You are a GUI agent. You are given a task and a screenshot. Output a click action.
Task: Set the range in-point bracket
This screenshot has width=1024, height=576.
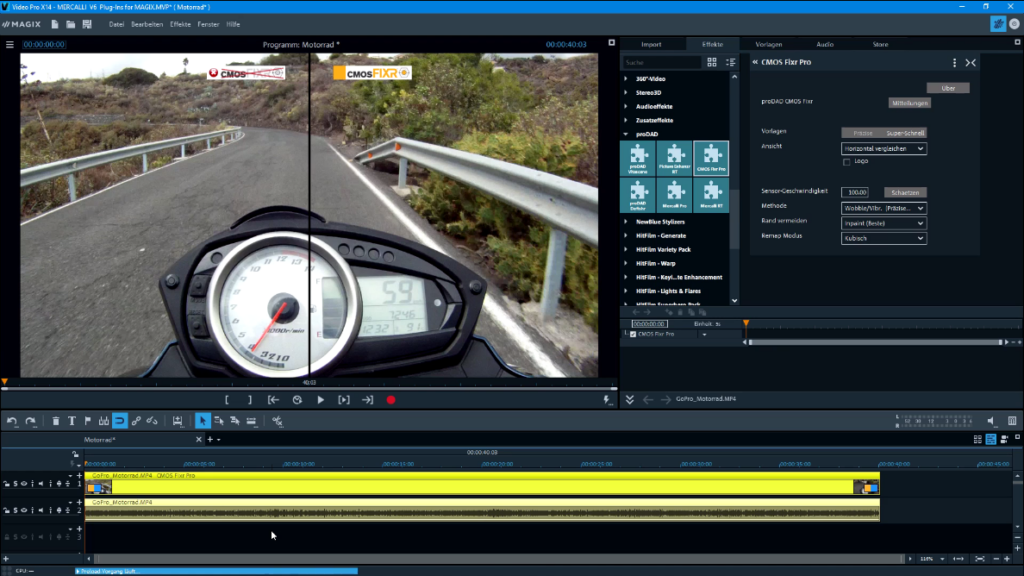click(x=227, y=400)
